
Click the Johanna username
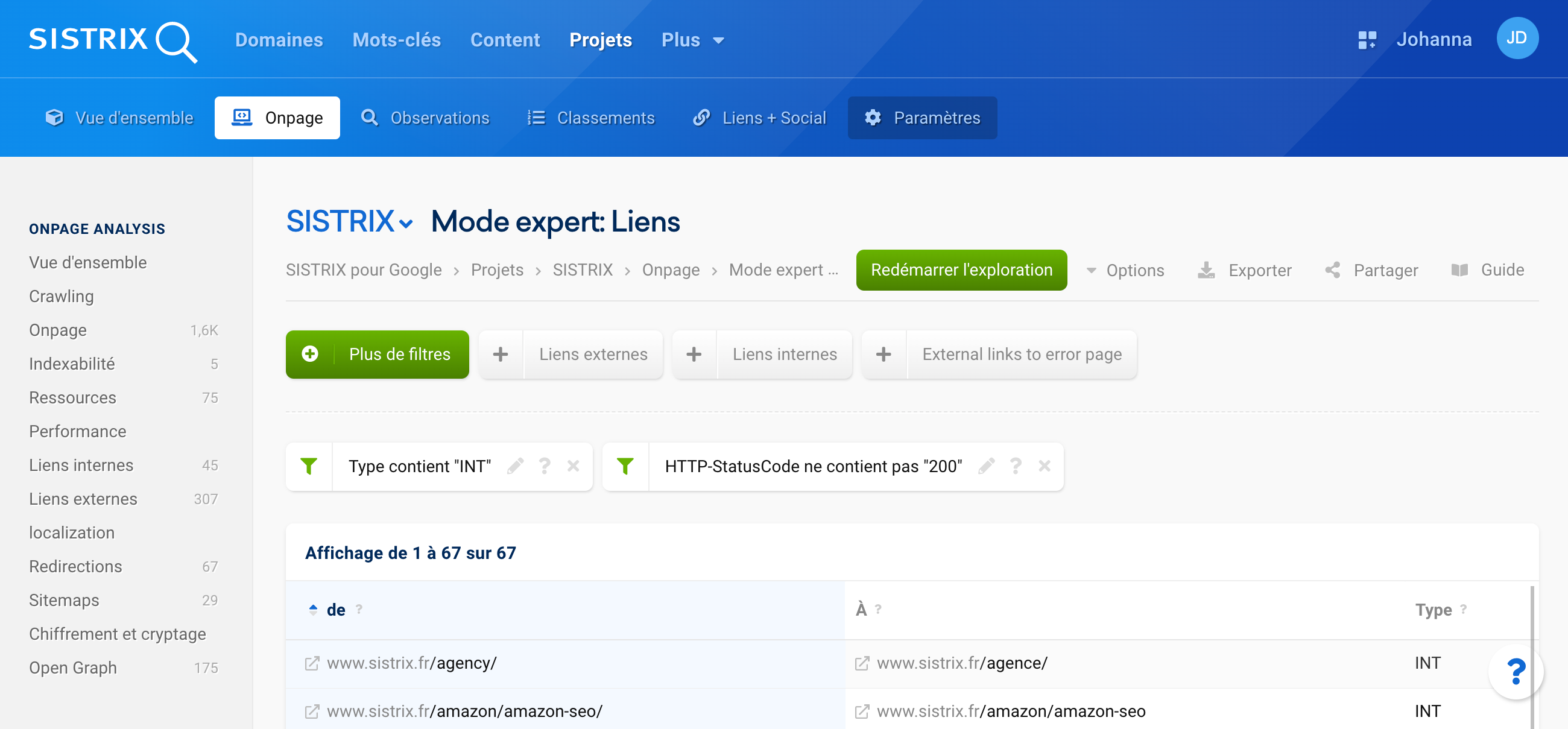pos(1434,40)
